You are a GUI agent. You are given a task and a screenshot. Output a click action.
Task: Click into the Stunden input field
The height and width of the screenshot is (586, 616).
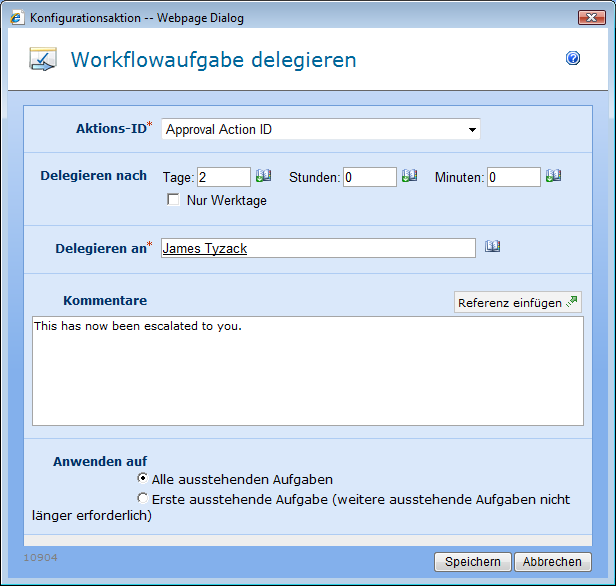pos(370,177)
